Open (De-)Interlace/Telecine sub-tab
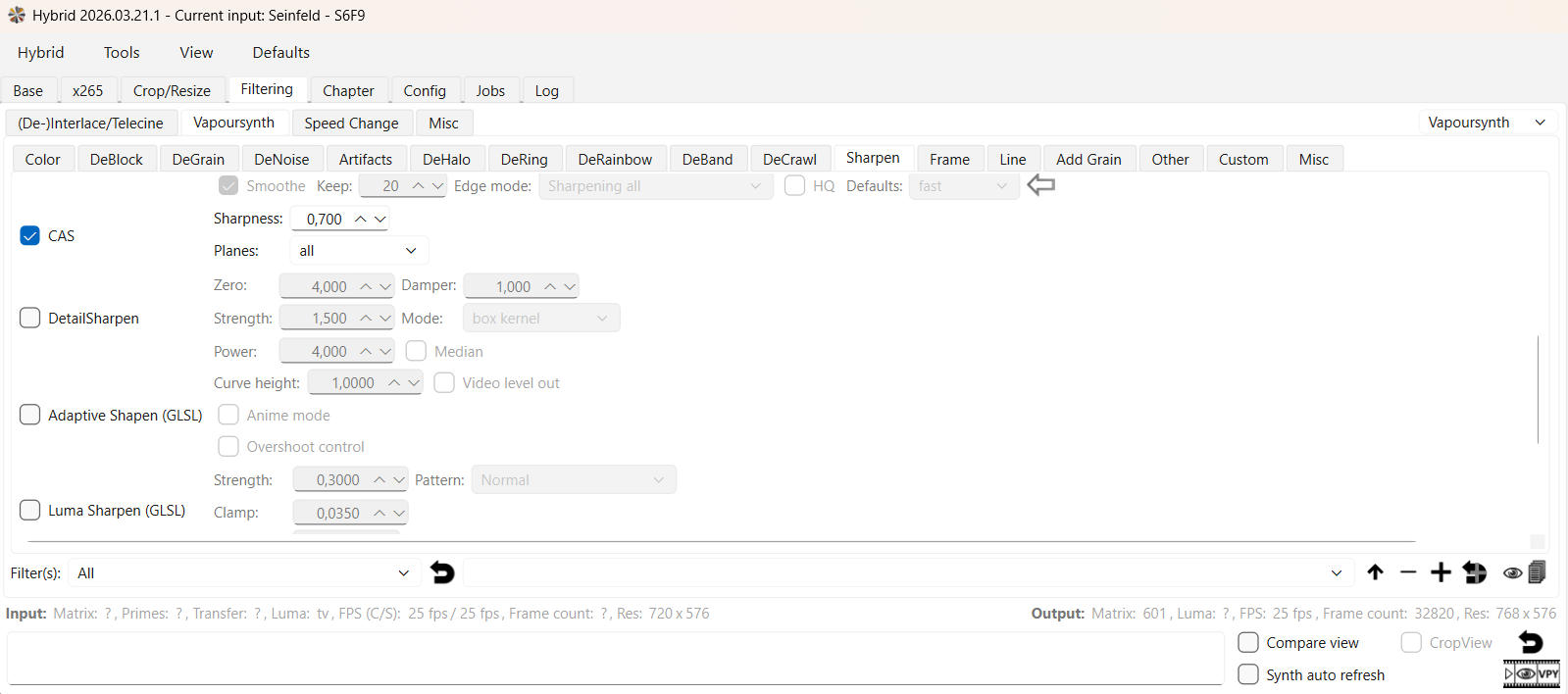This screenshot has height=694, width=1568. point(91,123)
